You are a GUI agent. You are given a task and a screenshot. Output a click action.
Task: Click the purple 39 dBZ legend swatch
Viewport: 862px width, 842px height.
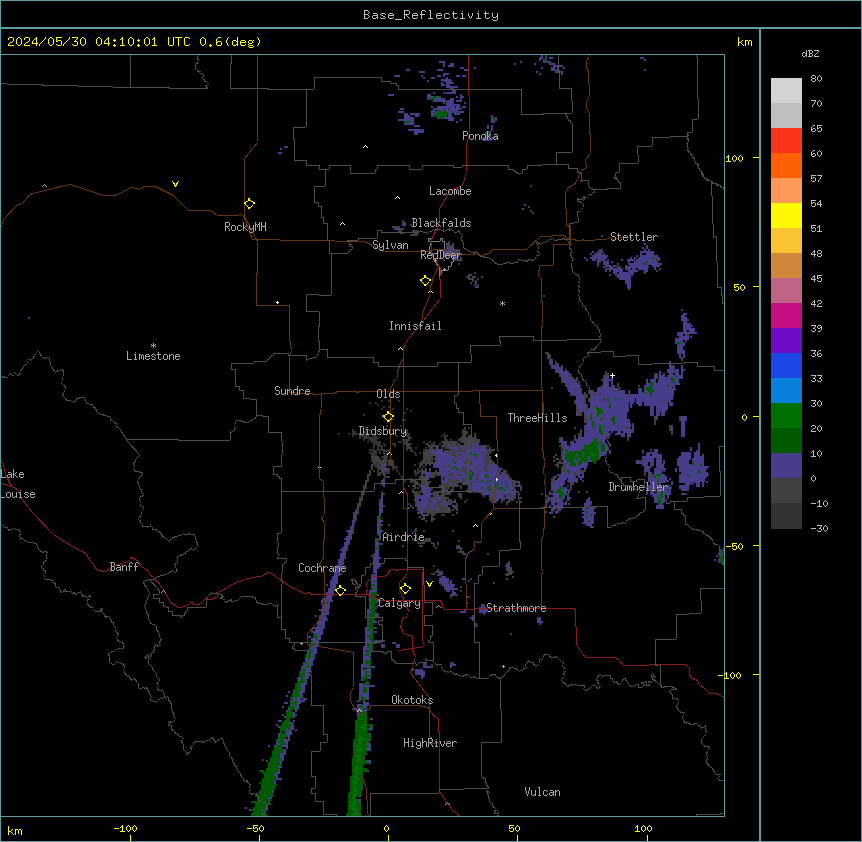click(x=786, y=341)
